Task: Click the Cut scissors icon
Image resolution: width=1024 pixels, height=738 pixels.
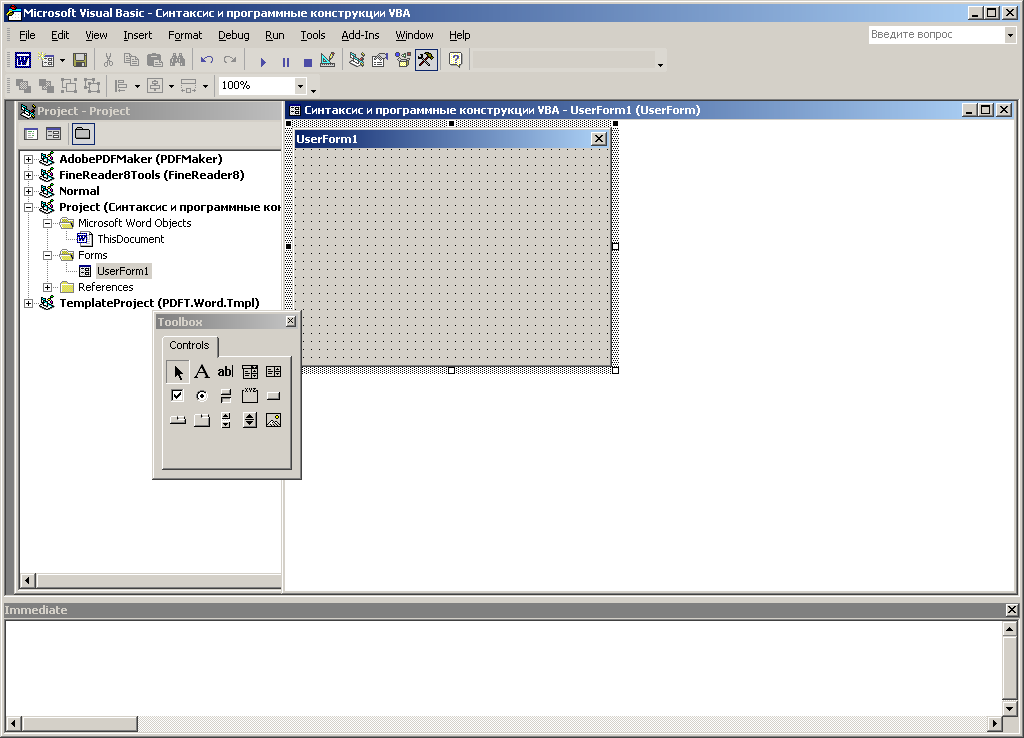Action: point(108,61)
